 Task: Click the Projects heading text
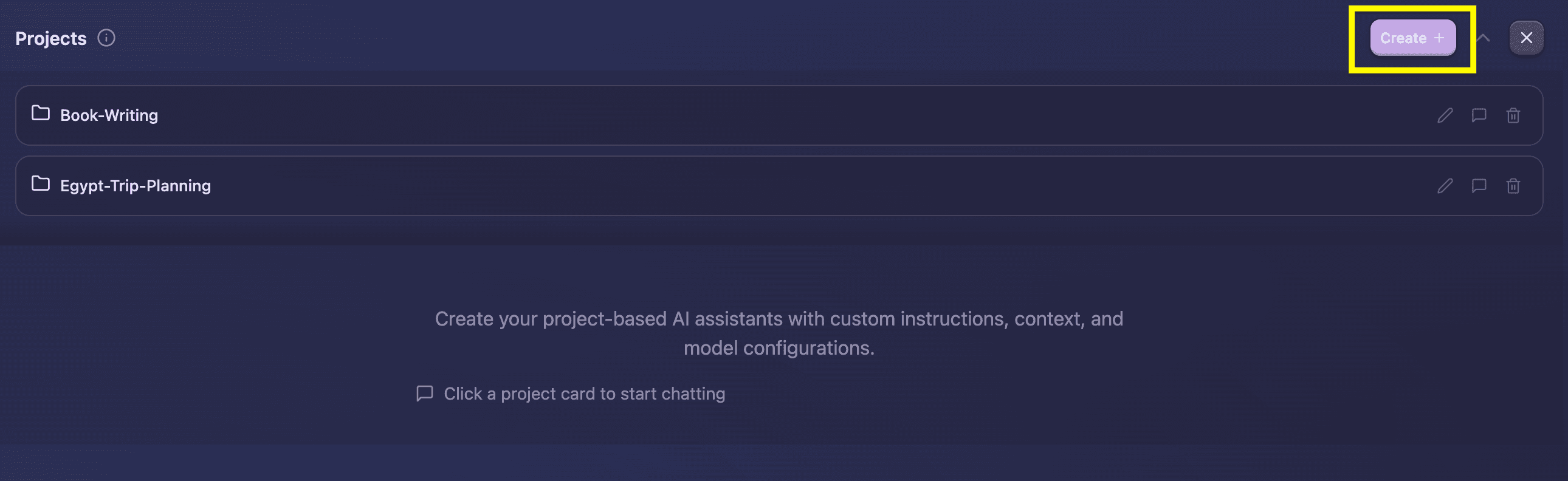point(51,39)
